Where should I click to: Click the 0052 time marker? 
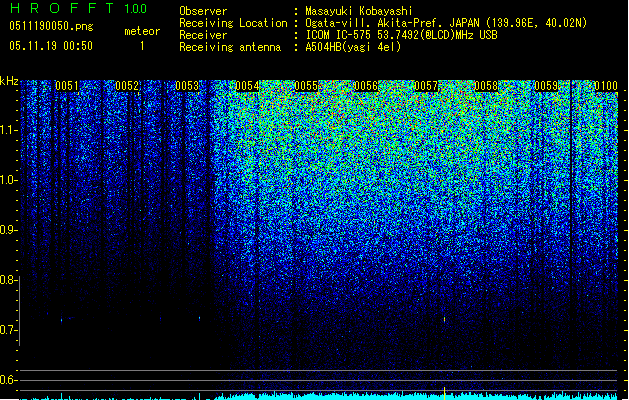[127, 86]
